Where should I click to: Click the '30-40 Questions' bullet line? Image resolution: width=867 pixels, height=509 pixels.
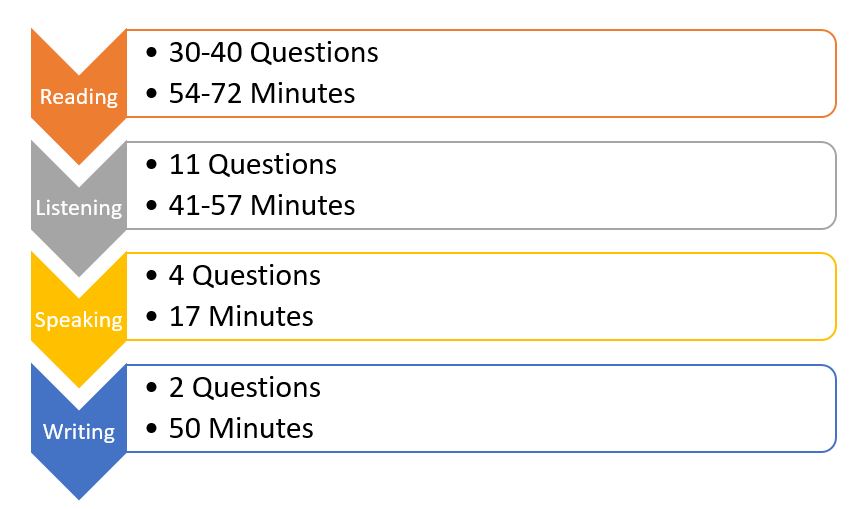click(x=263, y=53)
